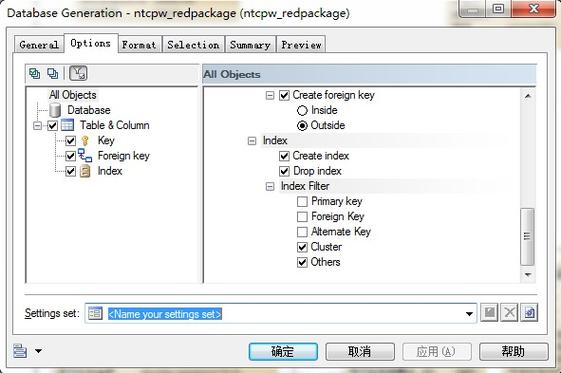Click the options scrollbar down arrow
The image size is (561, 373).
(x=527, y=275)
